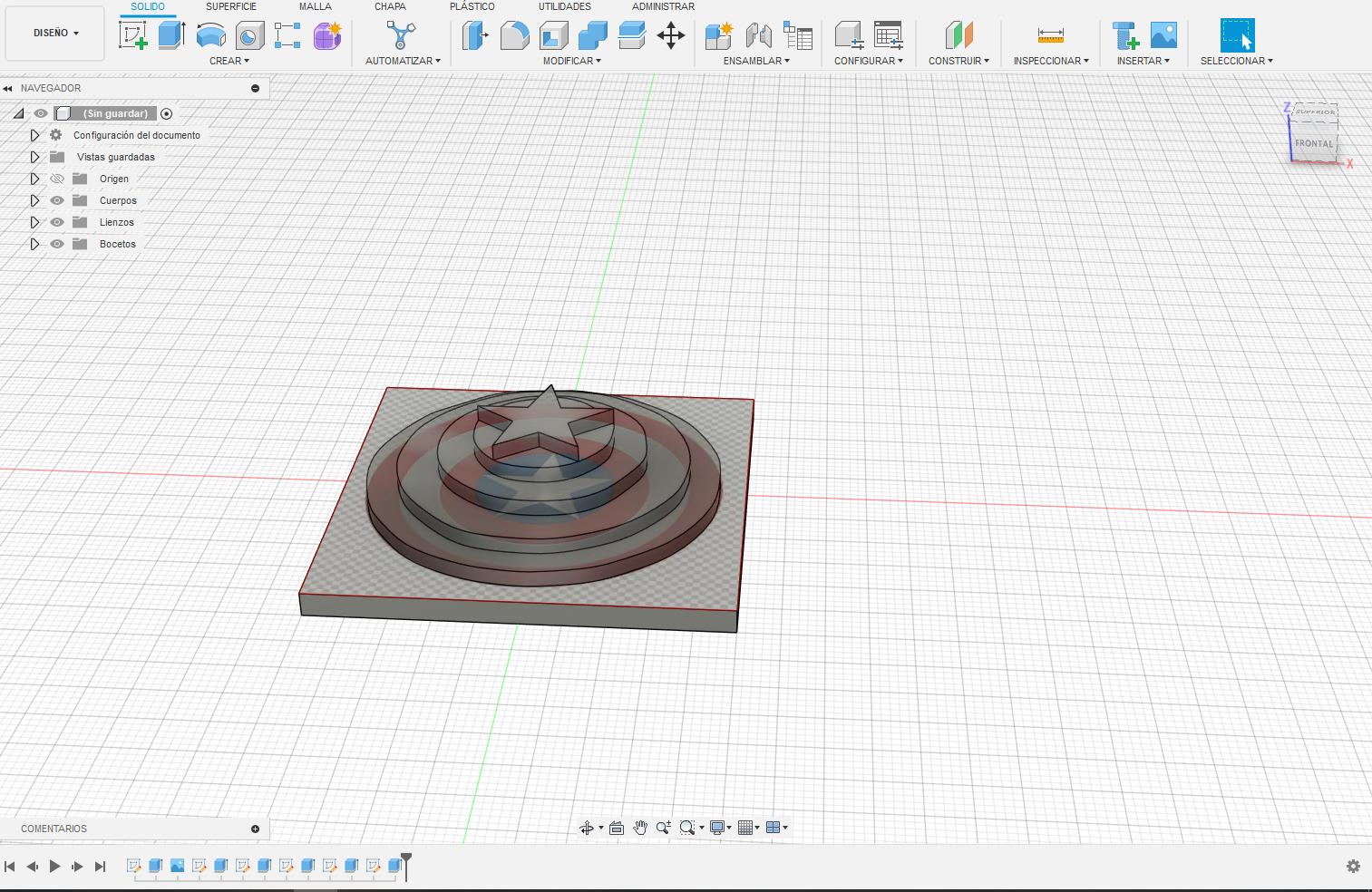Show the hidden Origen folder
Screen dimensions: 1372x892
57,179
